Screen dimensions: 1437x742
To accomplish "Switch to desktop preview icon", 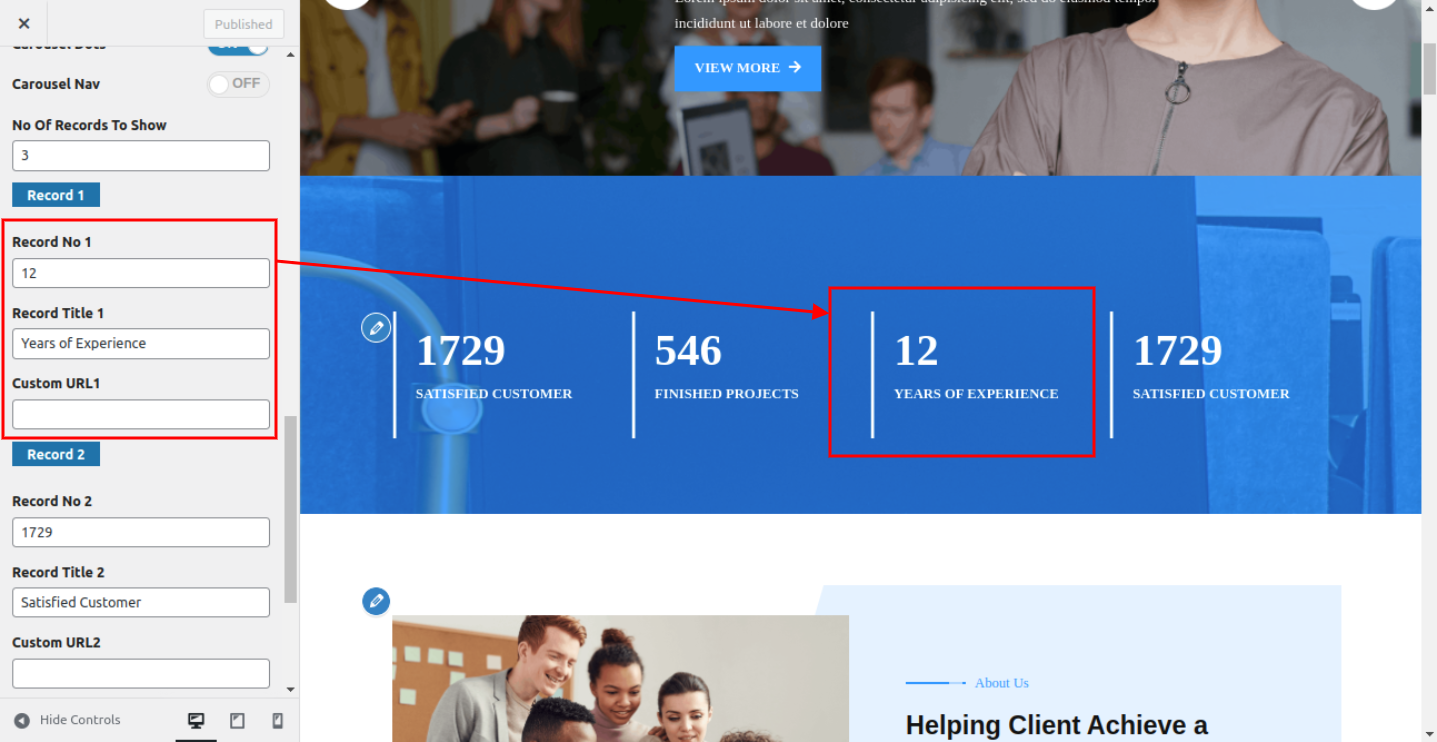I will 196,720.
